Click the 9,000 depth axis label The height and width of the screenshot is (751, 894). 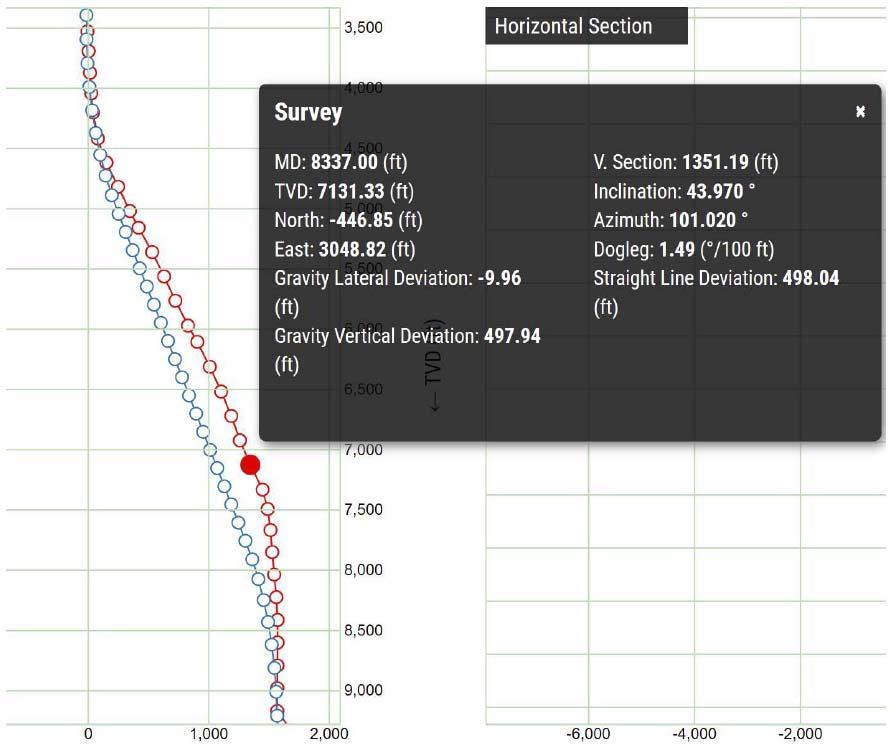(x=363, y=690)
